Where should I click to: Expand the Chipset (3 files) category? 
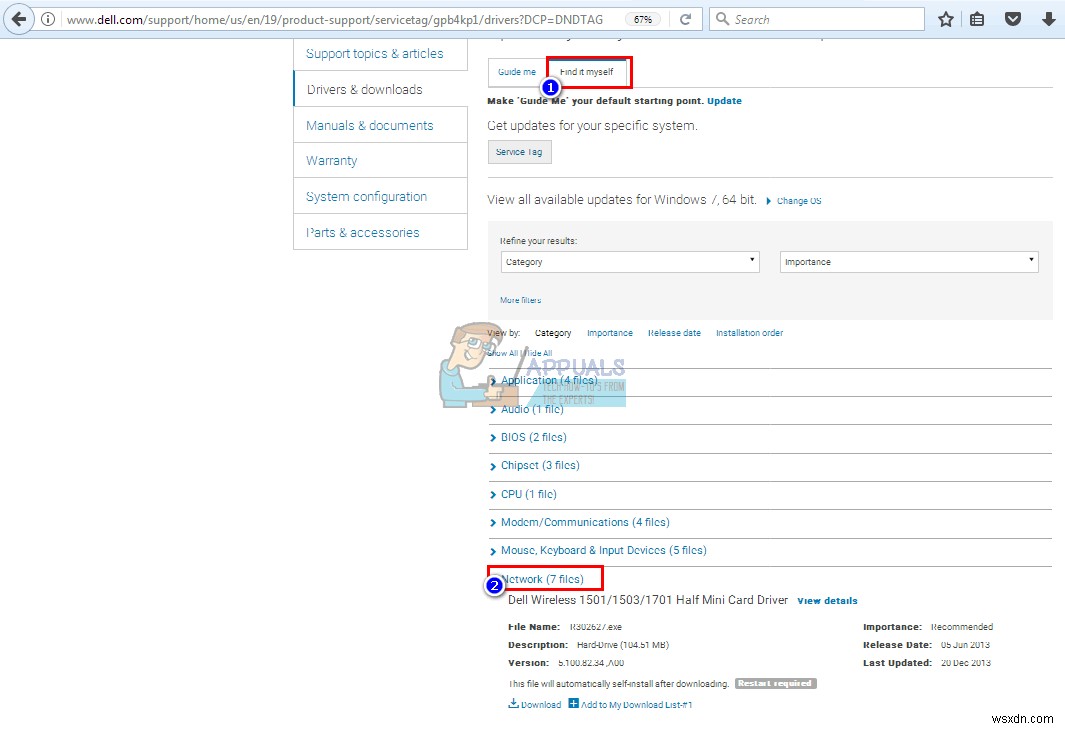pyautogui.click(x=540, y=466)
